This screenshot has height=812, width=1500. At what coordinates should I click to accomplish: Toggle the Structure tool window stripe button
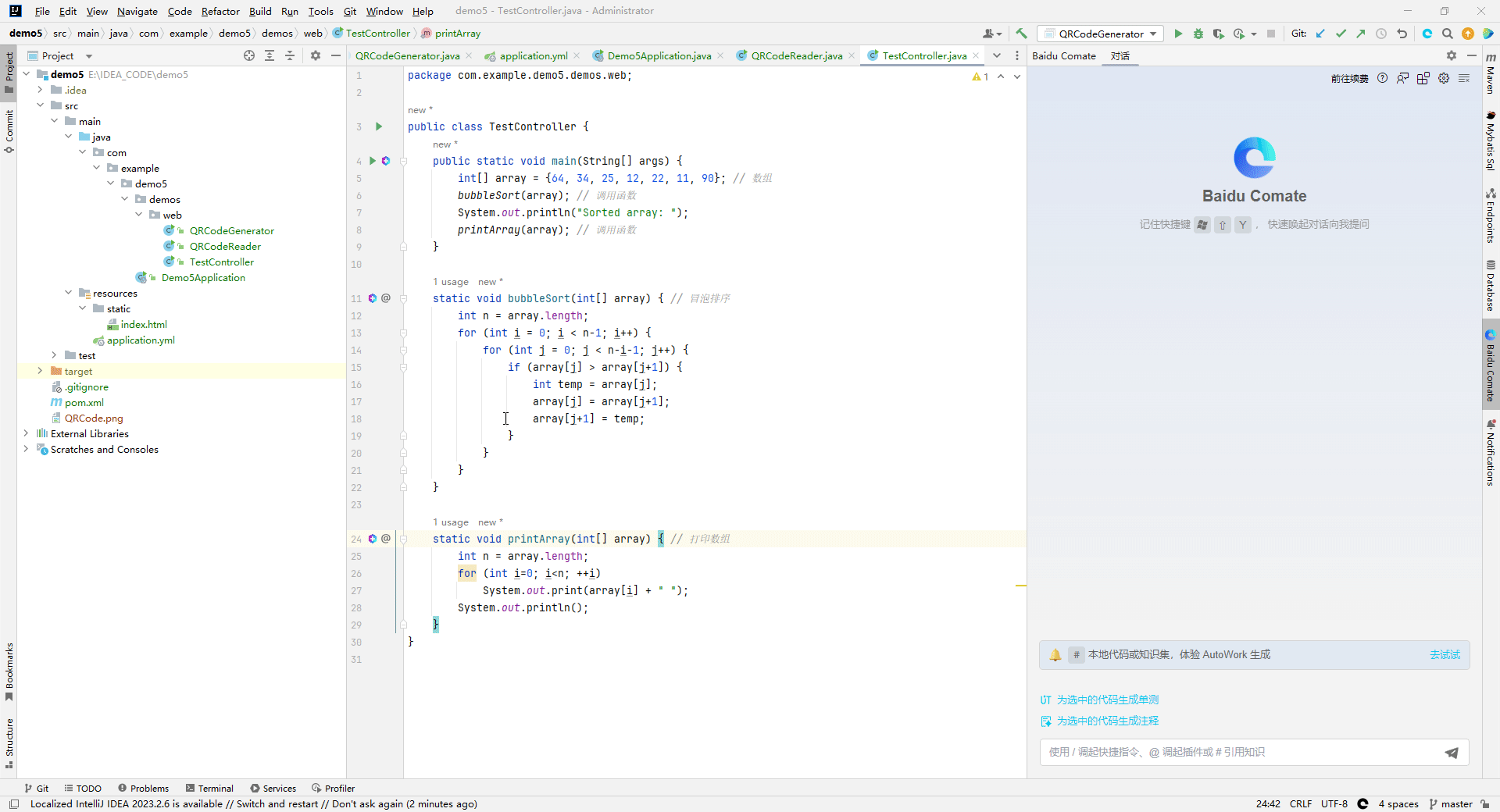[9, 743]
